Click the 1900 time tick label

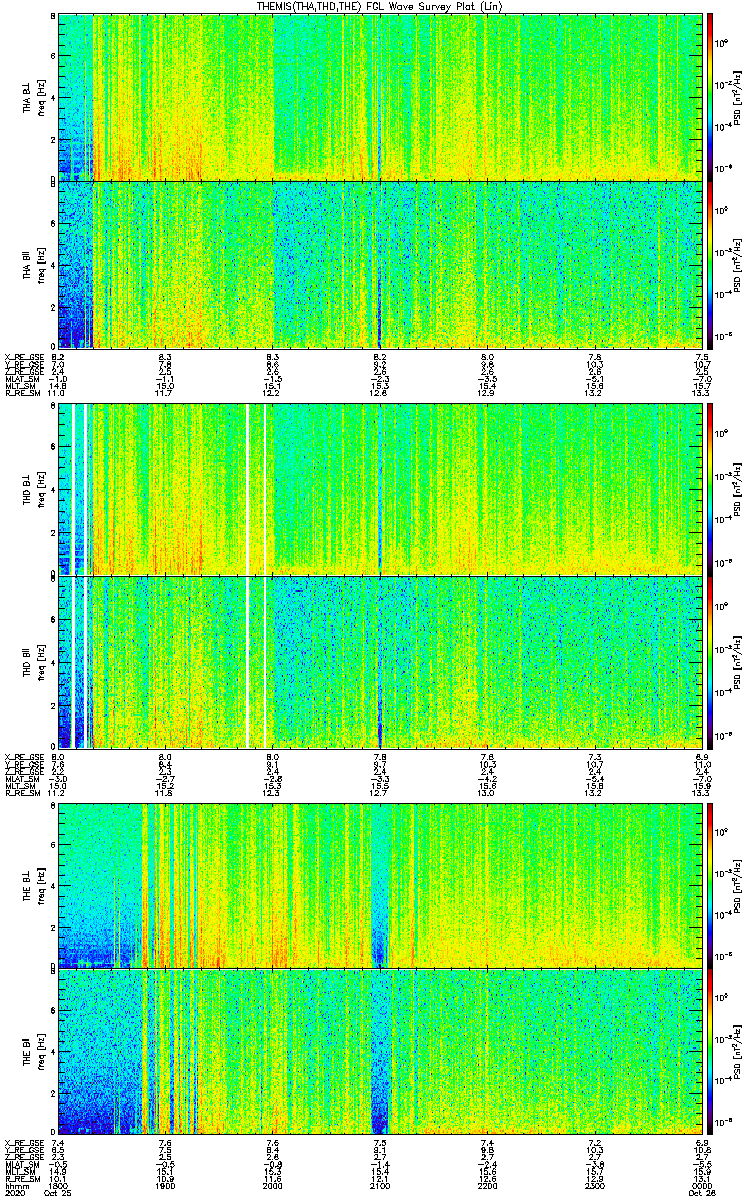(x=165, y=1186)
